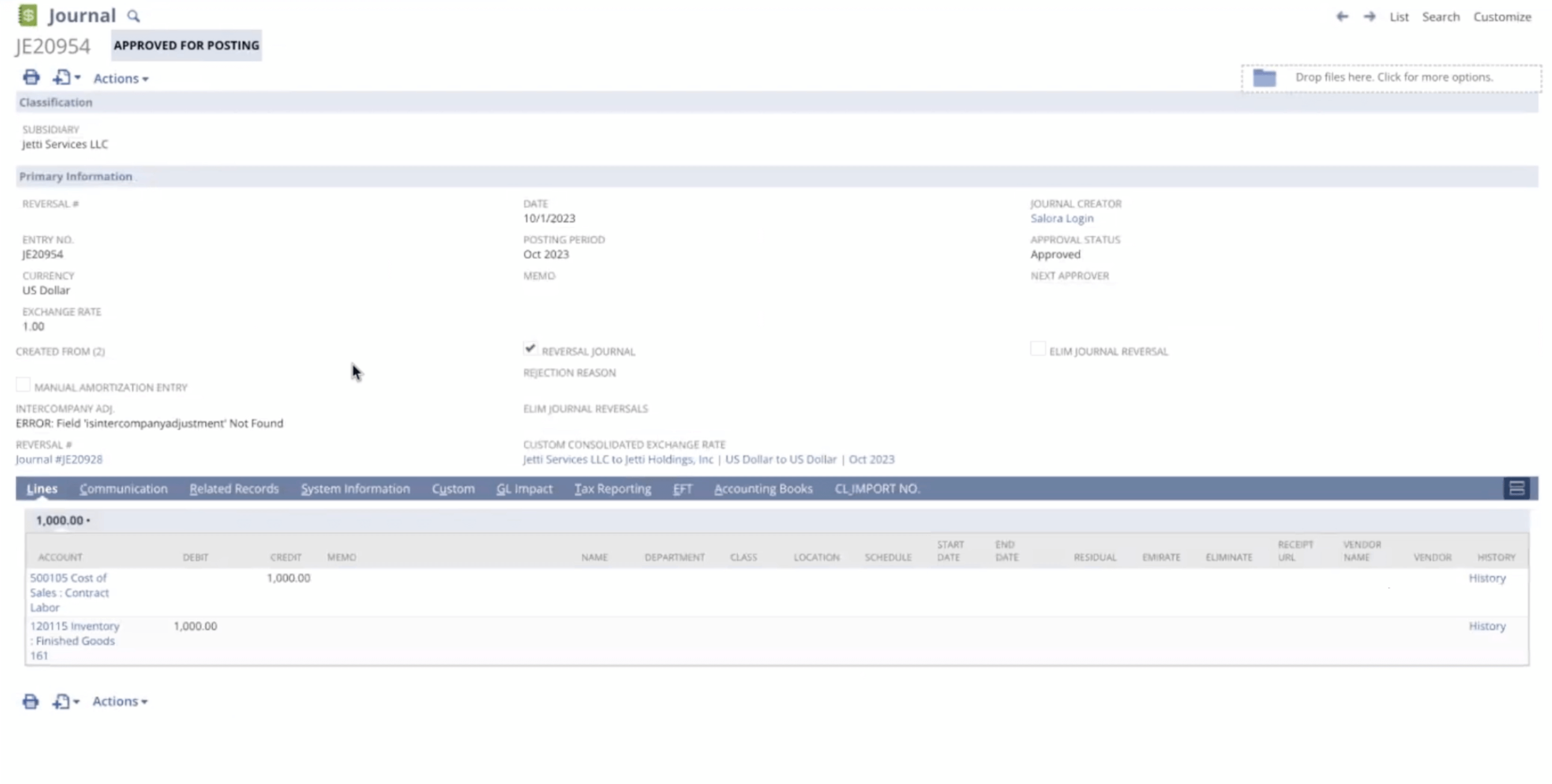This screenshot has width=1552, height=784.
Task: Toggle the Elim Journal Reversal checkbox
Action: [1038, 349]
